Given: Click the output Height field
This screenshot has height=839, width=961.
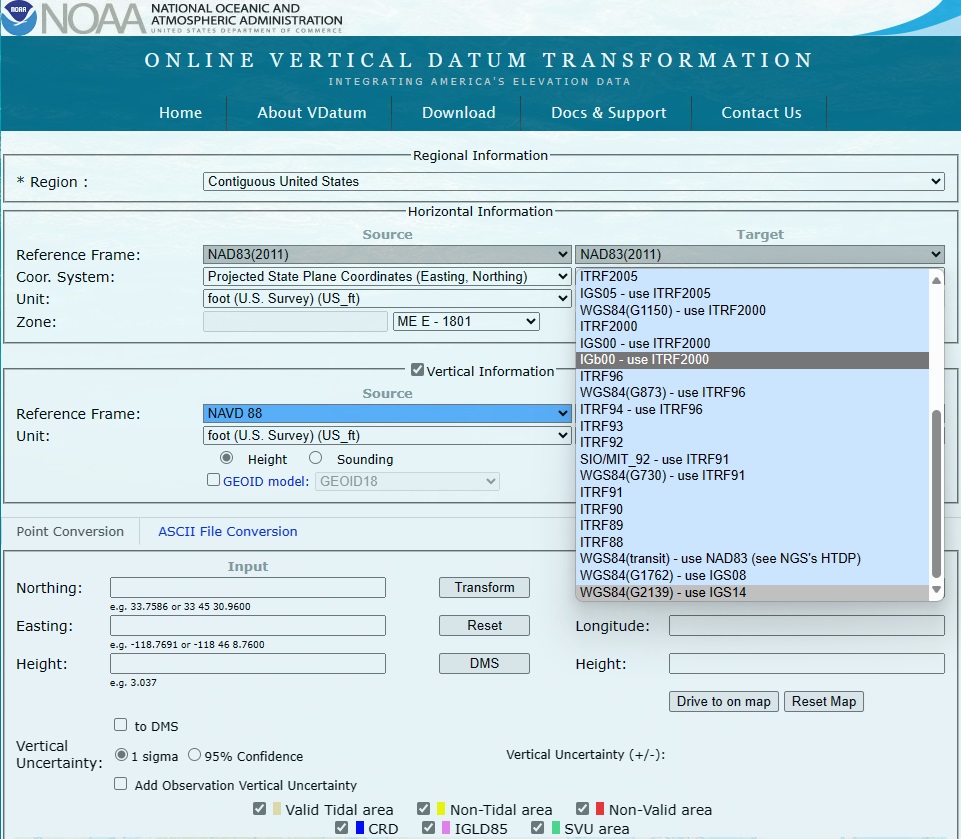Looking at the screenshot, I should coord(807,663).
